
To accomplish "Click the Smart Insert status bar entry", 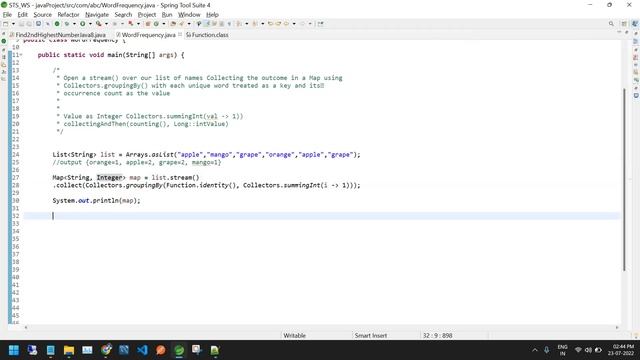I will 371,336.
